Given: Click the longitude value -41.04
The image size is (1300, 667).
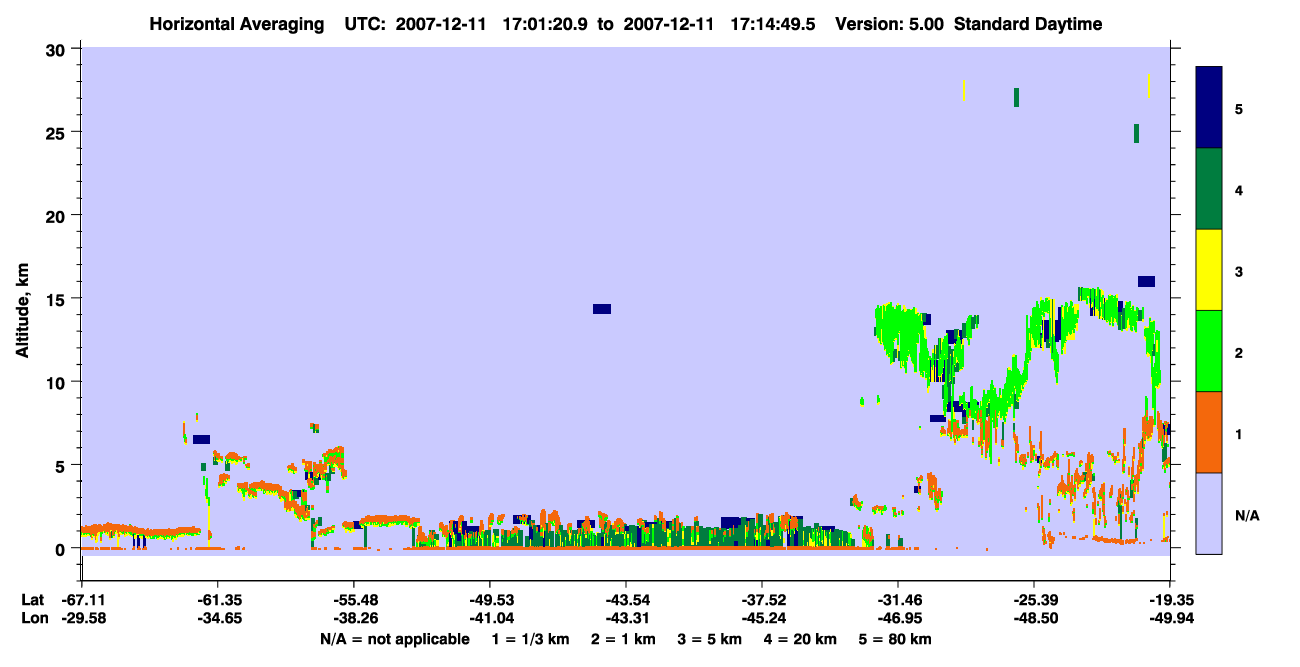Looking at the screenshot, I should pos(490,618).
